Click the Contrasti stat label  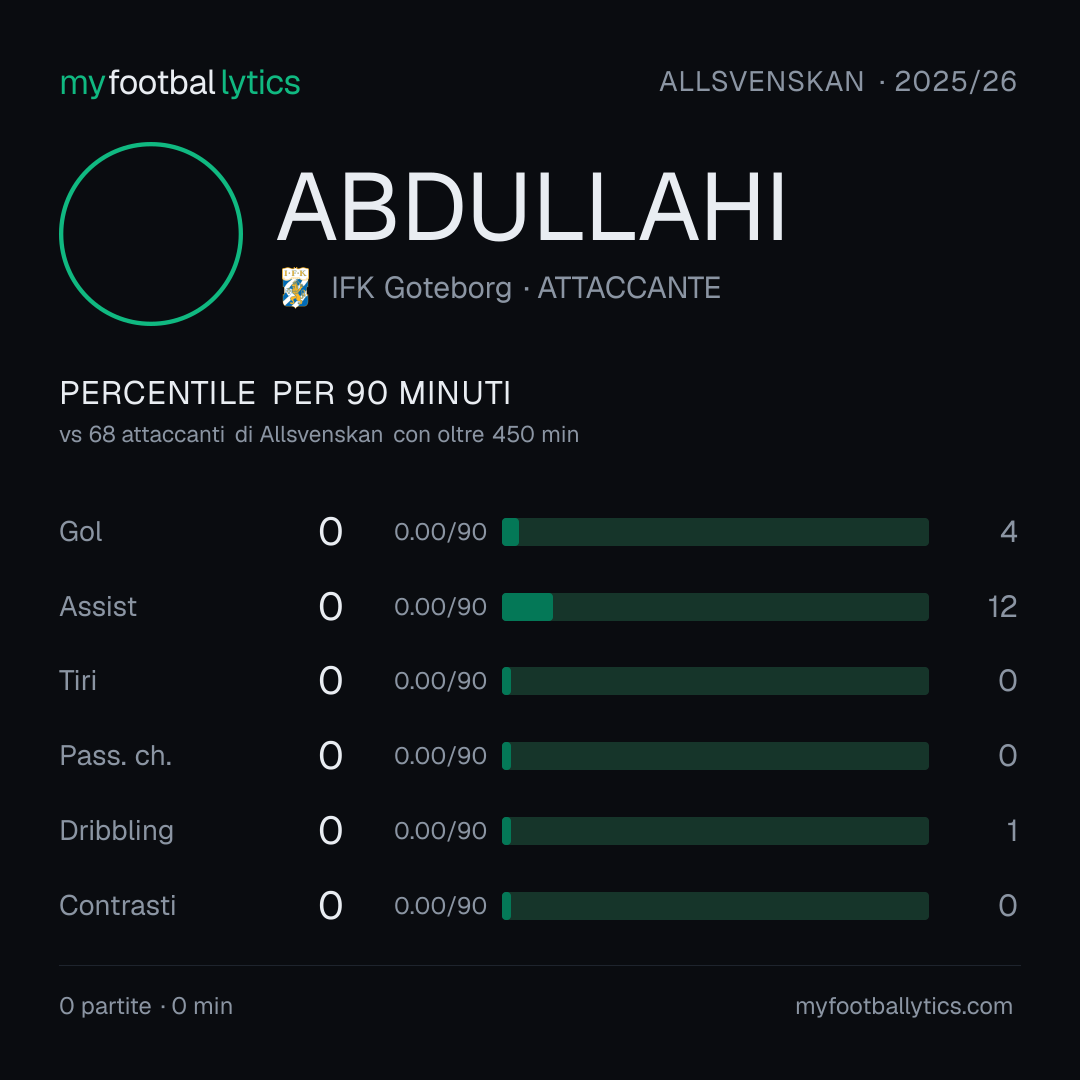coord(118,906)
